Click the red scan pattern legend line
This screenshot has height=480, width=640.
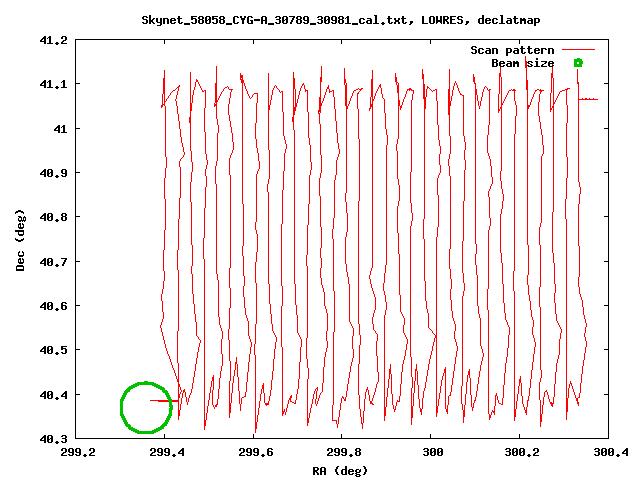[x=578, y=50]
